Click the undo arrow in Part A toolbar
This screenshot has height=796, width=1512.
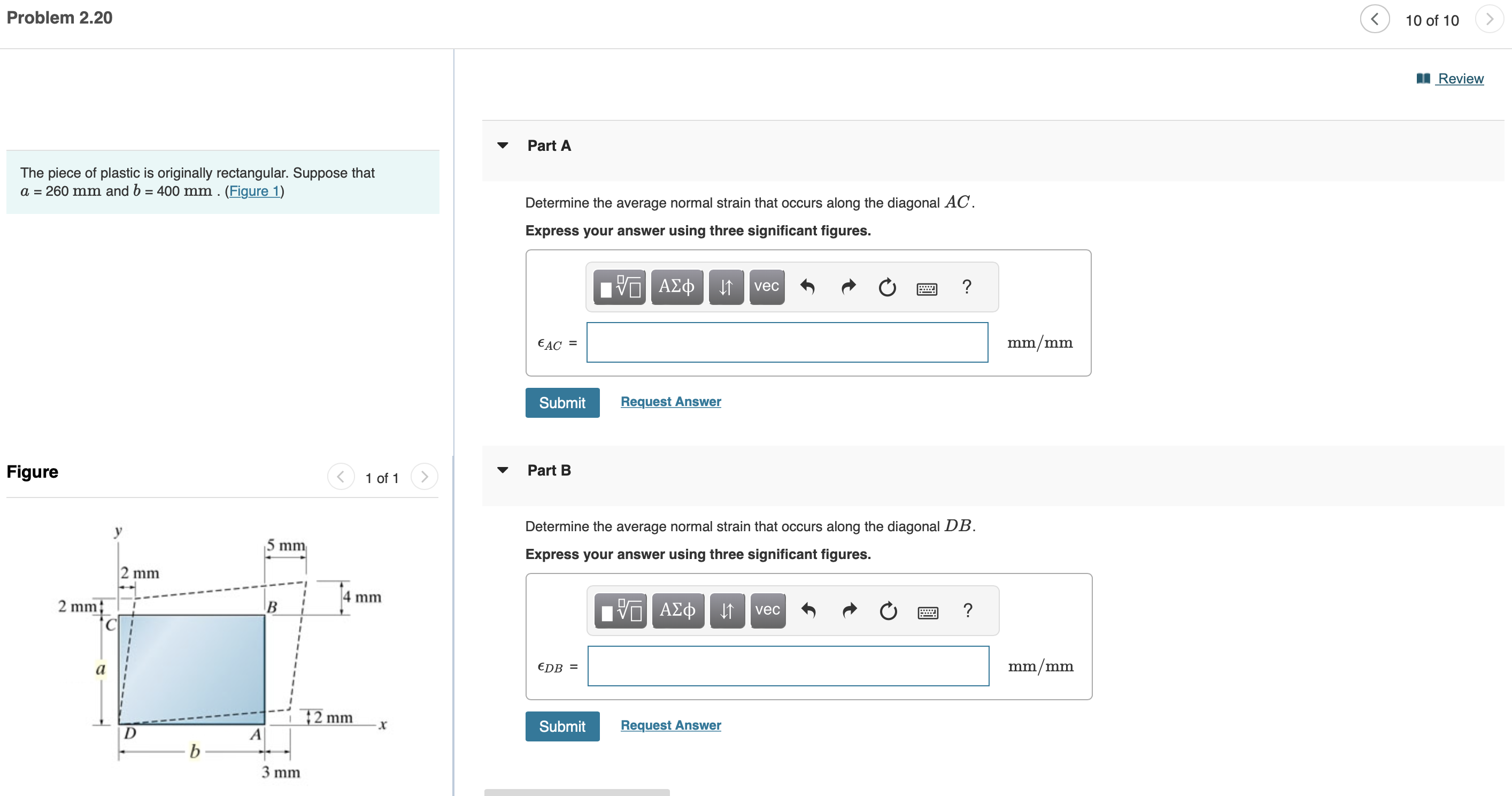tap(807, 287)
